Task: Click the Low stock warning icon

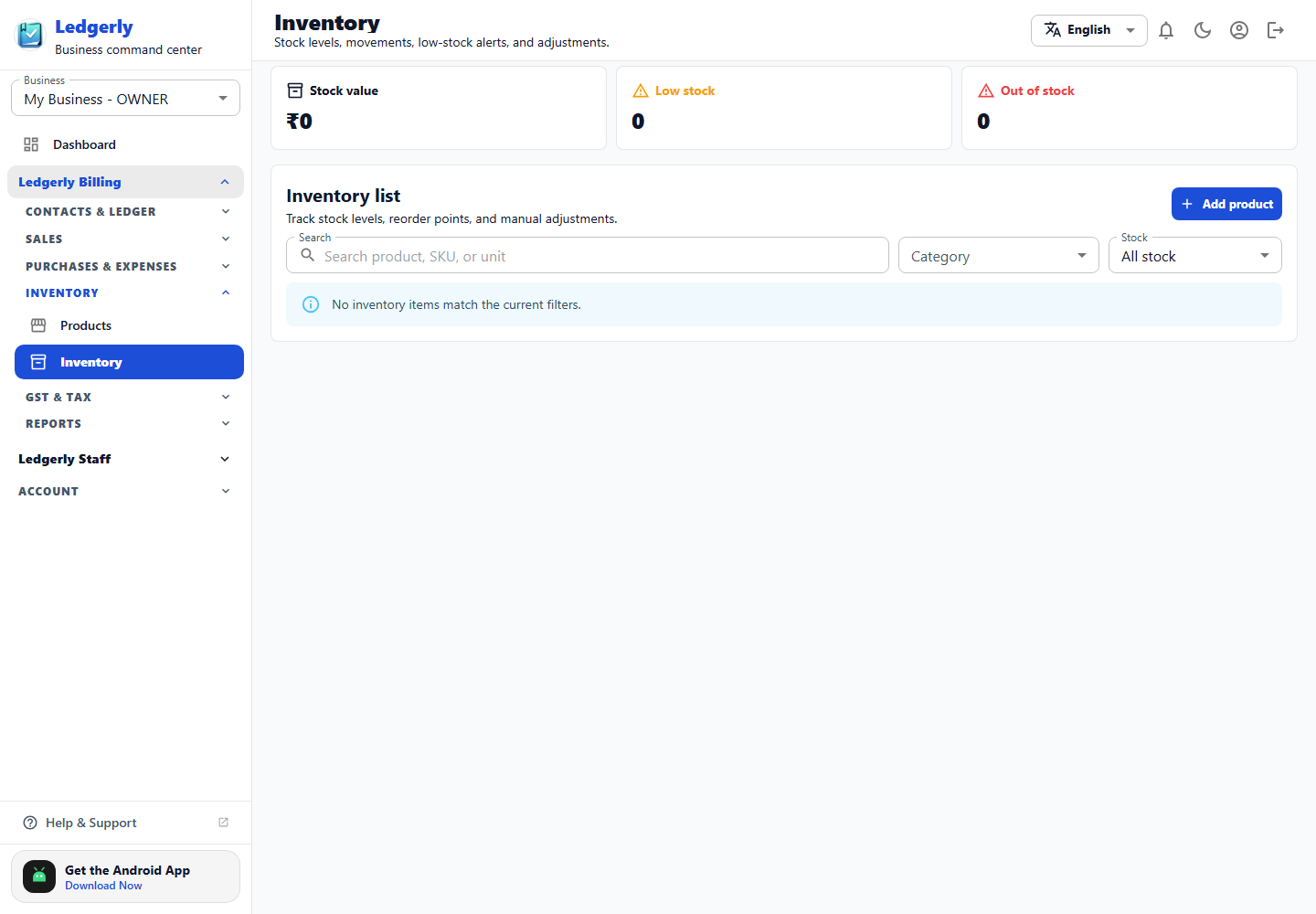Action: [641, 90]
